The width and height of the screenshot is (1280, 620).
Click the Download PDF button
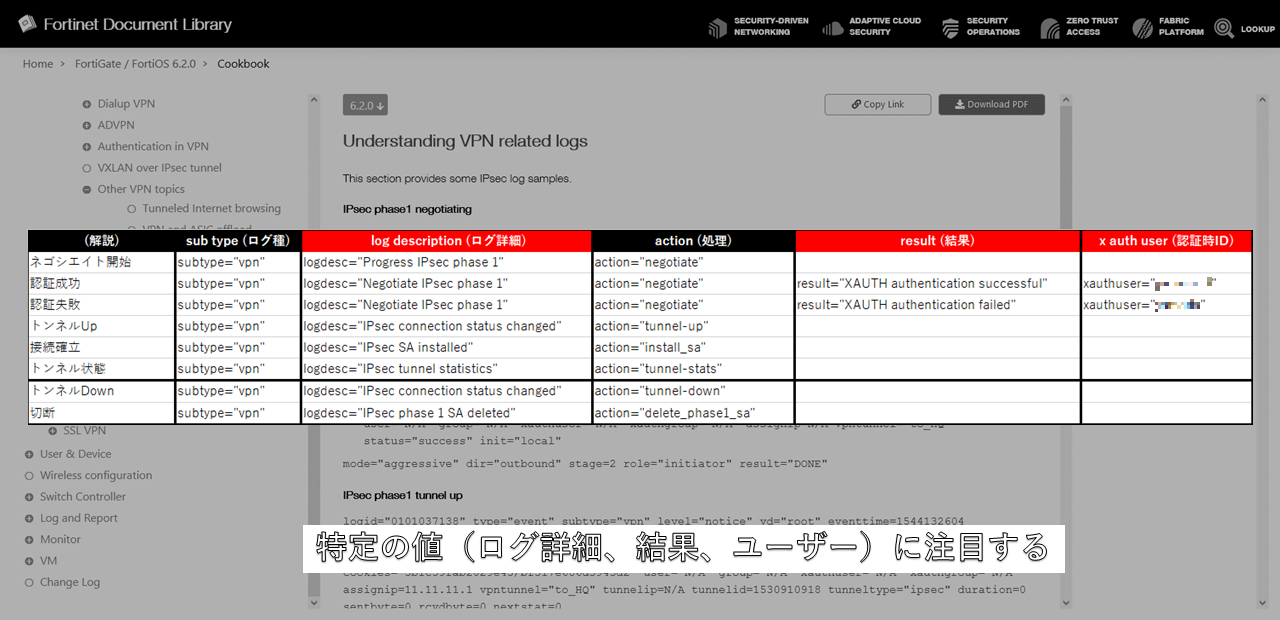tap(991, 104)
